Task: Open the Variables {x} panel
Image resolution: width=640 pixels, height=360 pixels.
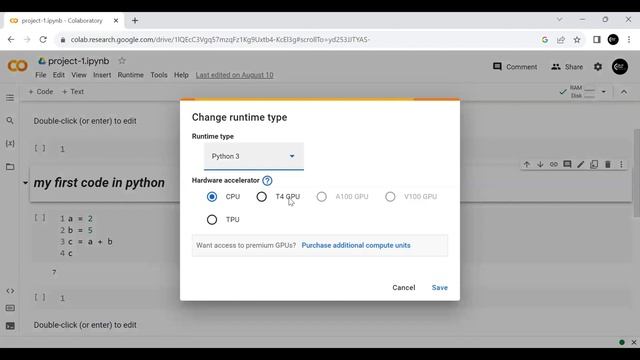Action: tap(10, 144)
